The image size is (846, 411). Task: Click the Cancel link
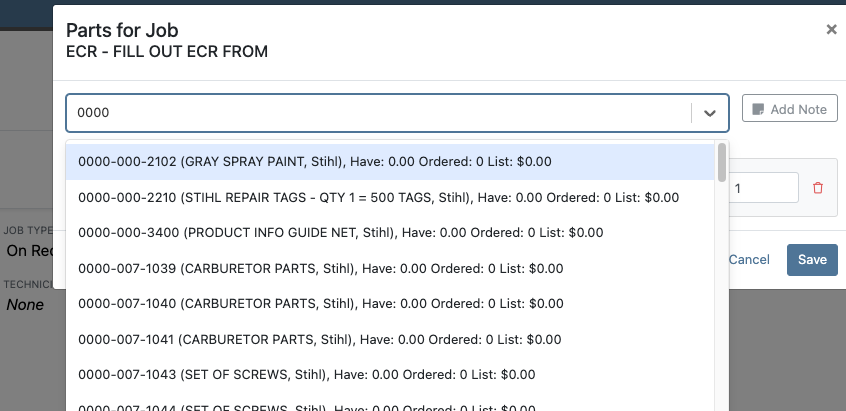(x=749, y=259)
